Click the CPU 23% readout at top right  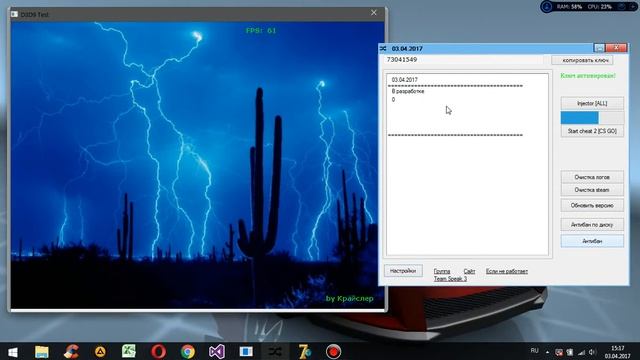point(600,7)
